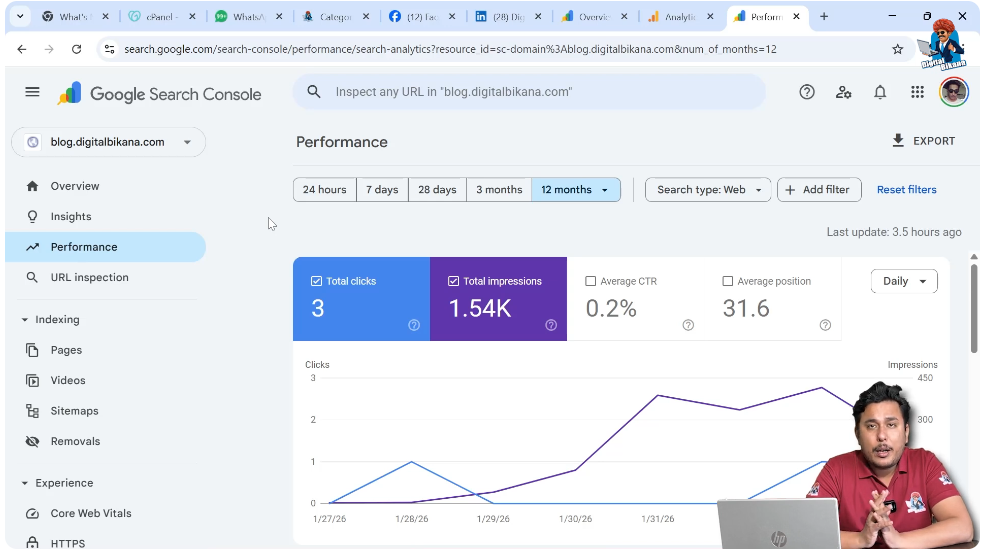Click help icon on Total impressions card

tap(551, 325)
